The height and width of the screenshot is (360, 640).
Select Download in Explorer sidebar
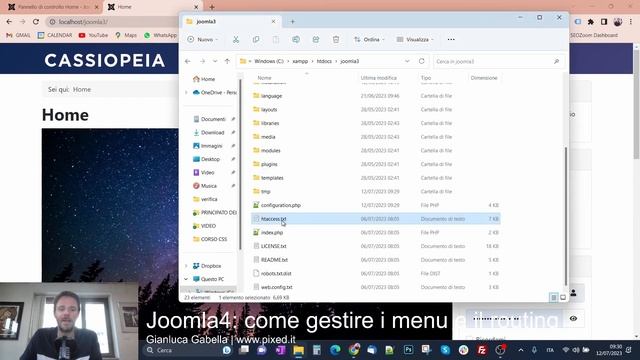[x=212, y=133]
